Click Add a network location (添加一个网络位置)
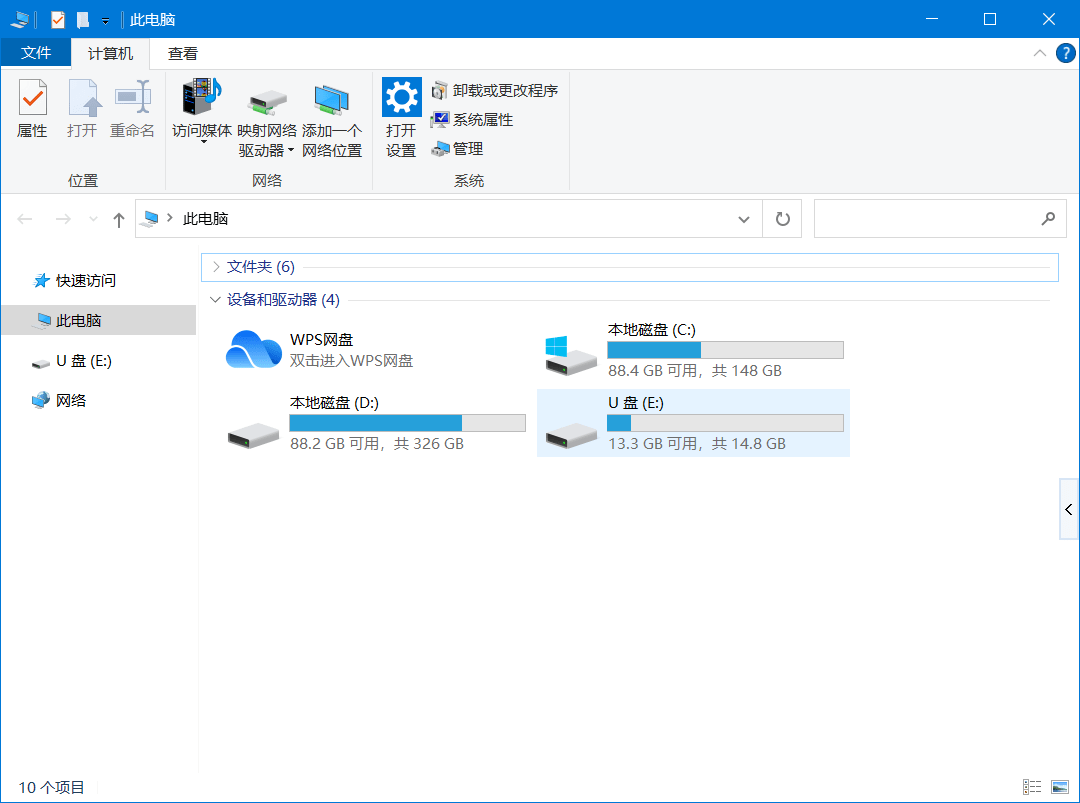 click(x=331, y=120)
